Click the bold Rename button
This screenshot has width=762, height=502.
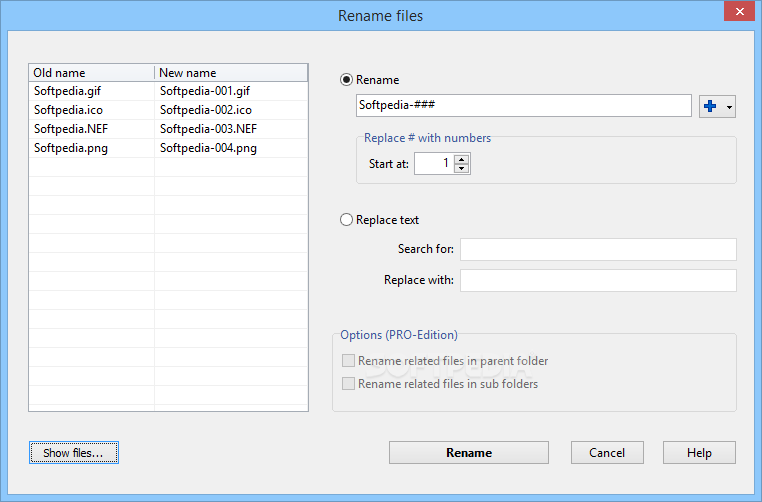pyautogui.click(x=469, y=452)
